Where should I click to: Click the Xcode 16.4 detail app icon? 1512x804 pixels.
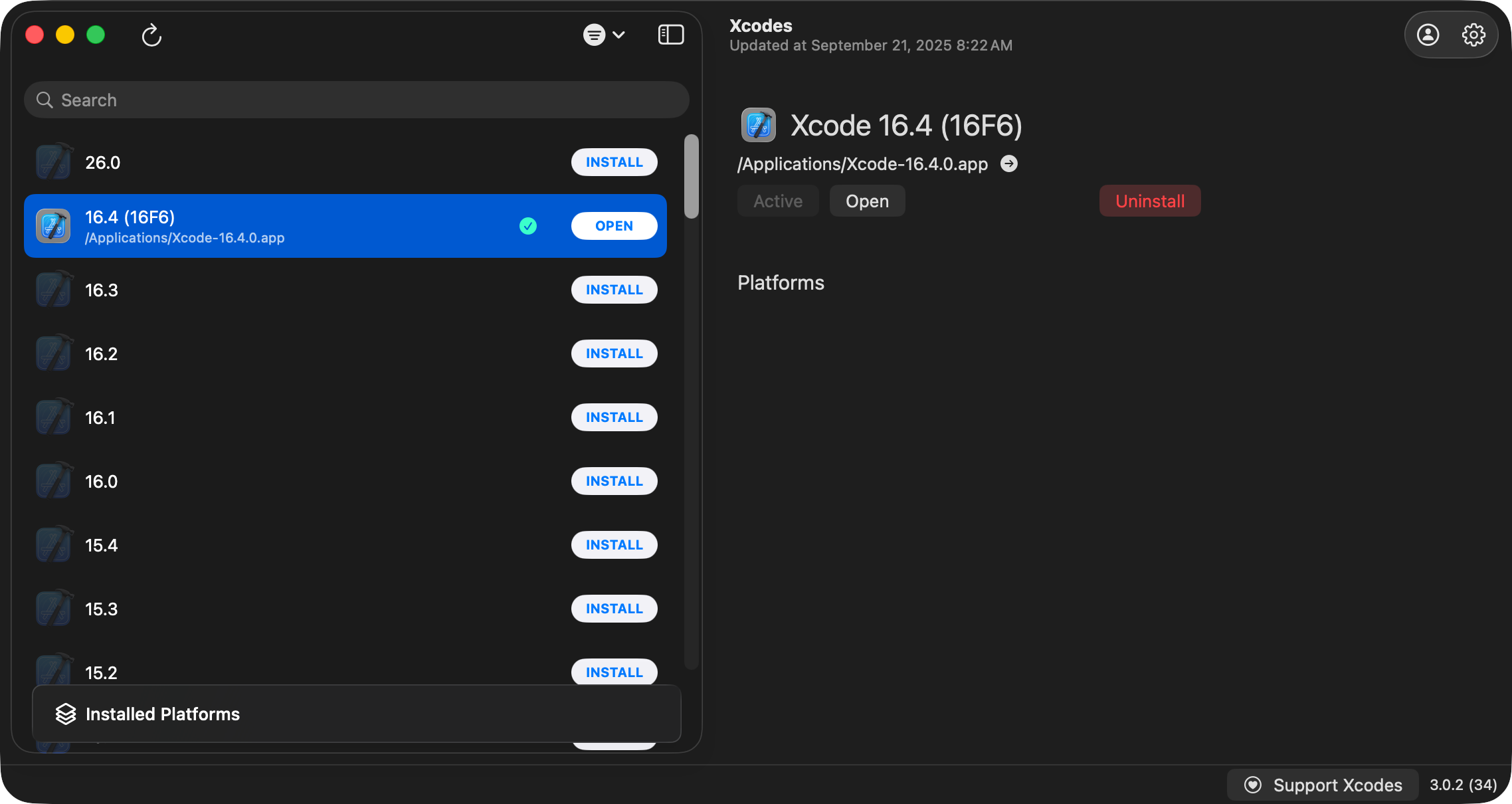click(x=758, y=125)
